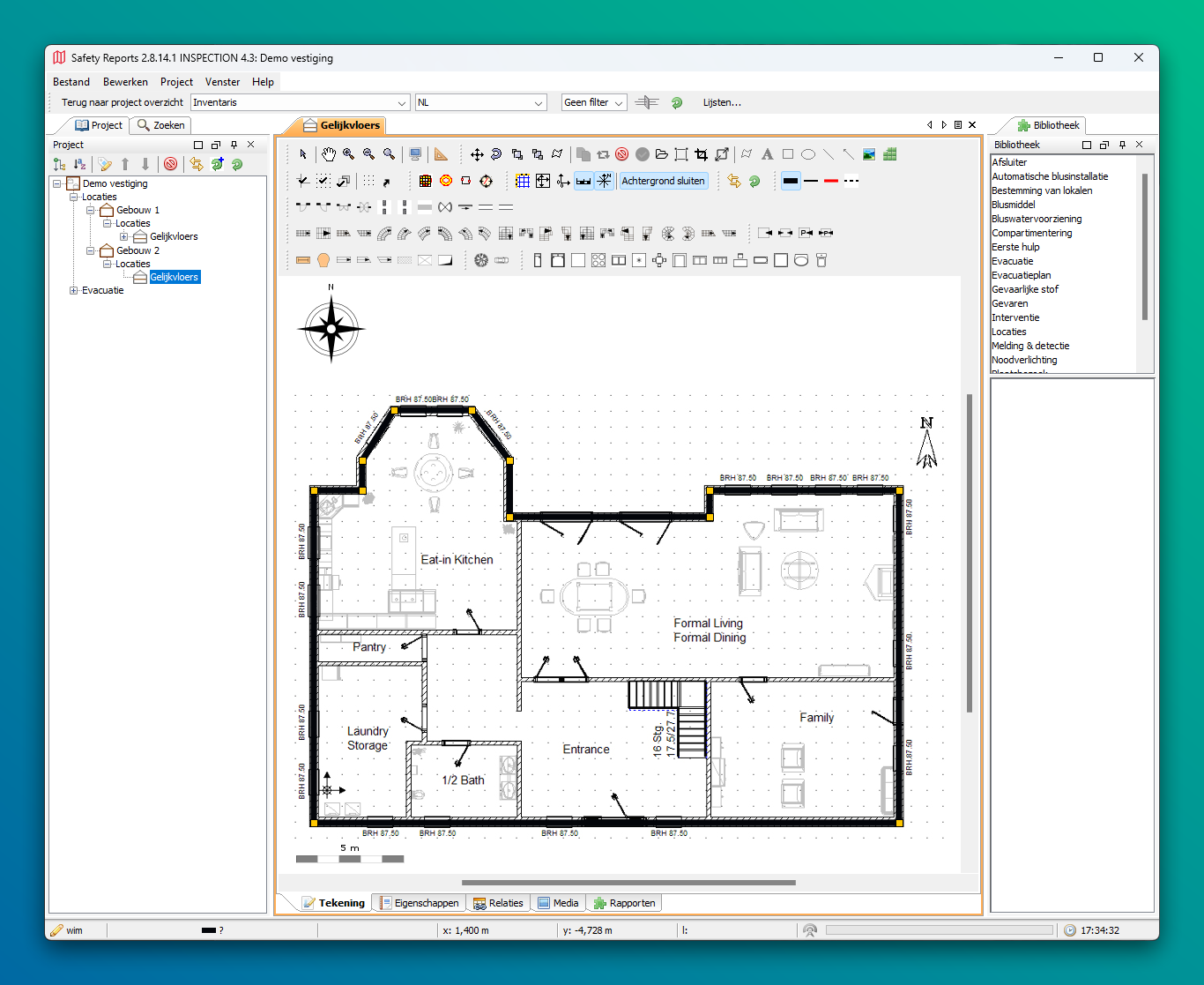Click the red prohibition icon in Project panel

(x=171, y=164)
